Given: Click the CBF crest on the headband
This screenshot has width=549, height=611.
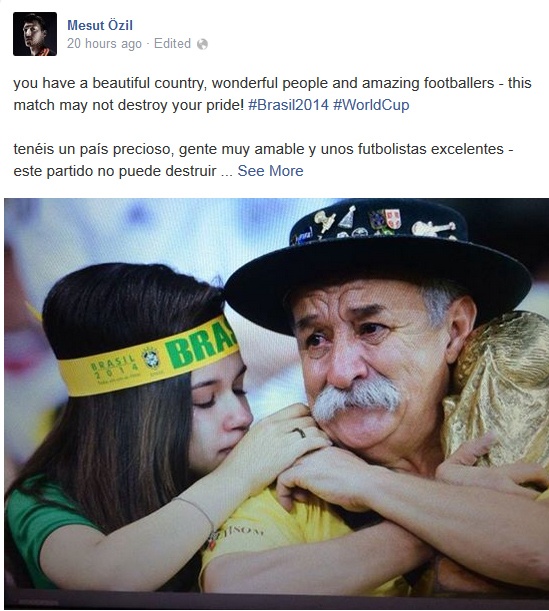Looking at the screenshot, I should (x=150, y=359).
